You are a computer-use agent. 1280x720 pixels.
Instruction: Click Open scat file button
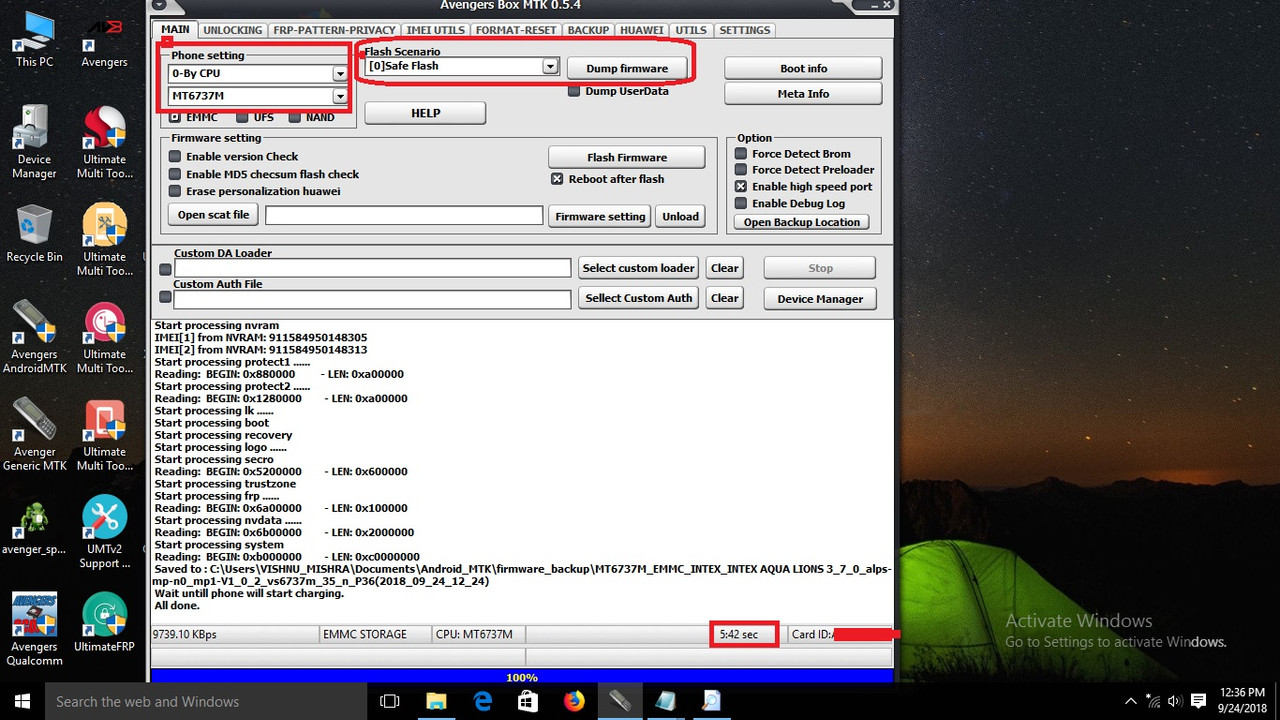pos(213,215)
